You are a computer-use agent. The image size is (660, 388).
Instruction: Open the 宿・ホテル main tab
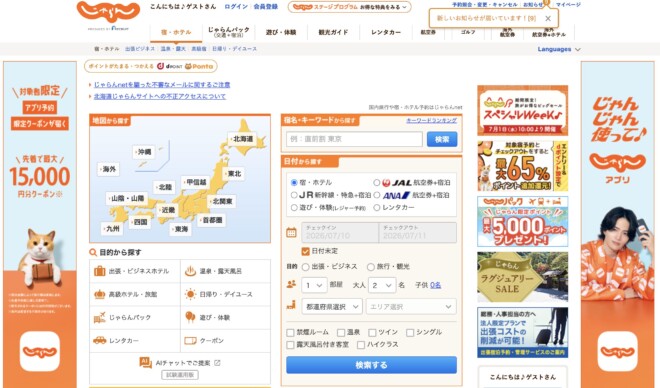176,32
